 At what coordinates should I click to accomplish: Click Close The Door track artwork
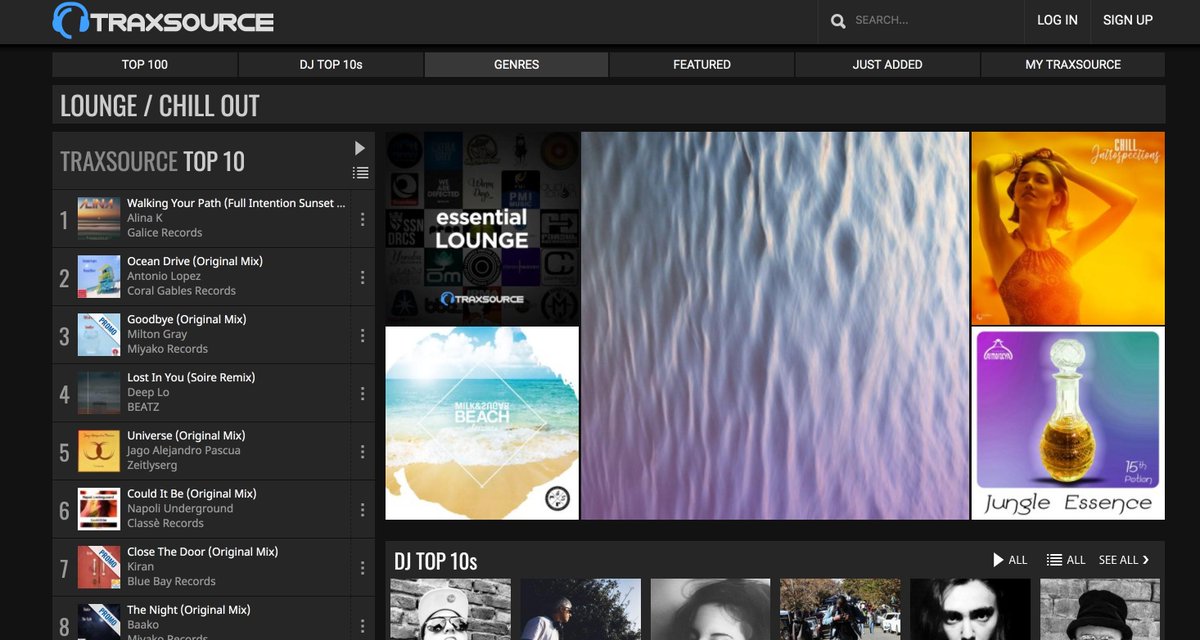pos(99,567)
